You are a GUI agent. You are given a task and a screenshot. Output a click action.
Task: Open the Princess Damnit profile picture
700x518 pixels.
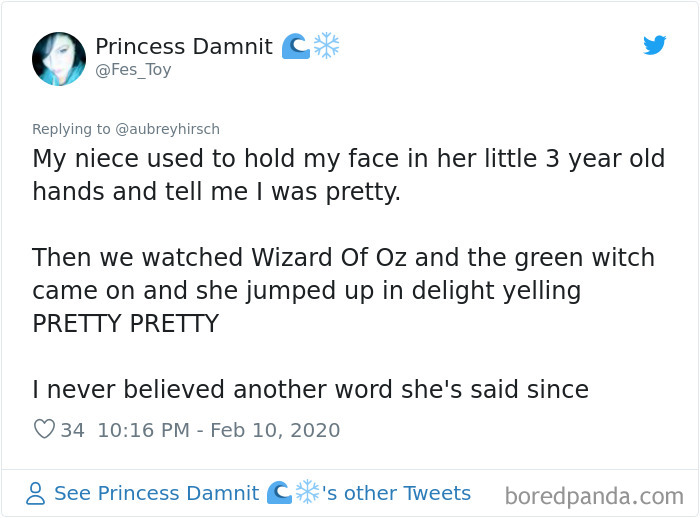pos(59,58)
